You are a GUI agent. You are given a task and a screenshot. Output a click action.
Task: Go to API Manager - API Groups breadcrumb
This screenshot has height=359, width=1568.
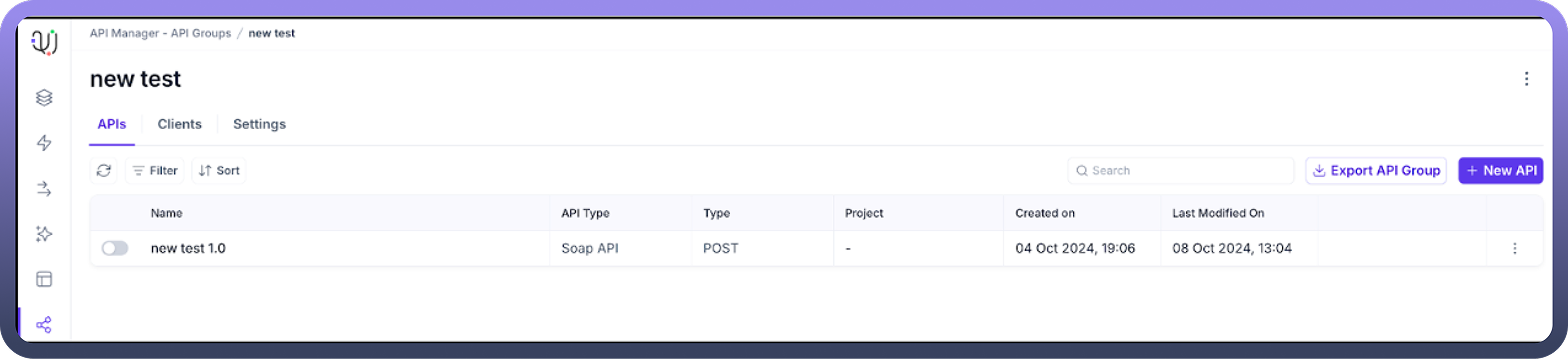click(x=161, y=34)
